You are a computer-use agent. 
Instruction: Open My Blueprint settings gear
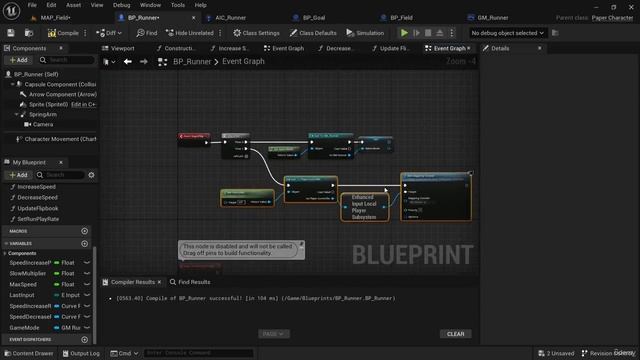(91, 175)
